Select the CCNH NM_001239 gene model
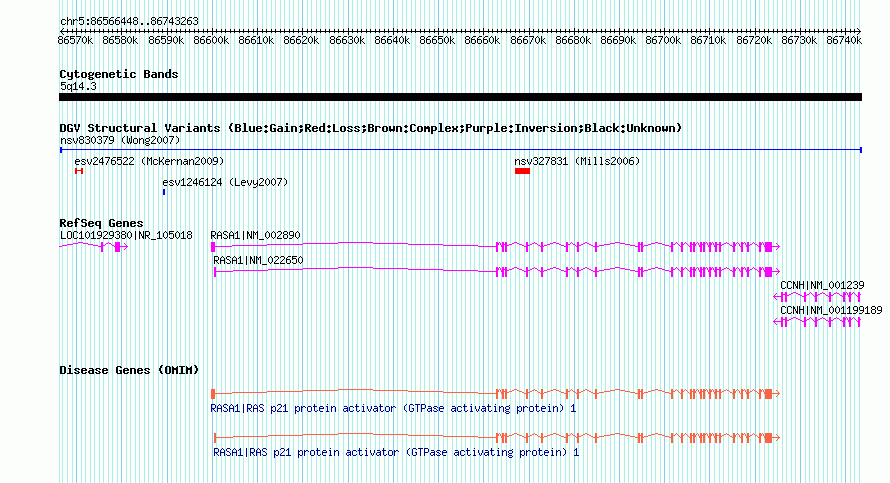 (817, 296)
